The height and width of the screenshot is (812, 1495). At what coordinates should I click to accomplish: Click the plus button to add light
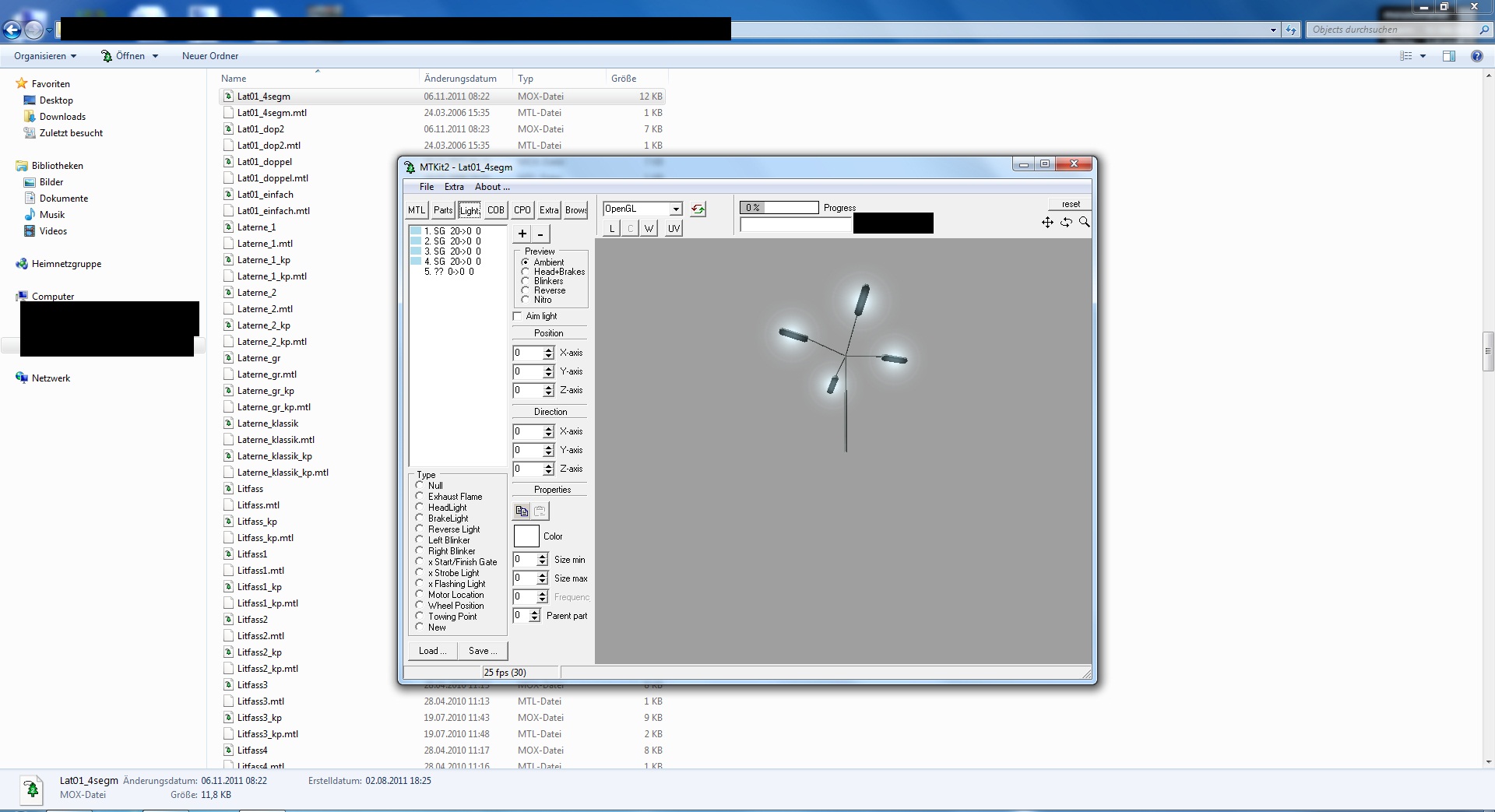coord(522,234)
